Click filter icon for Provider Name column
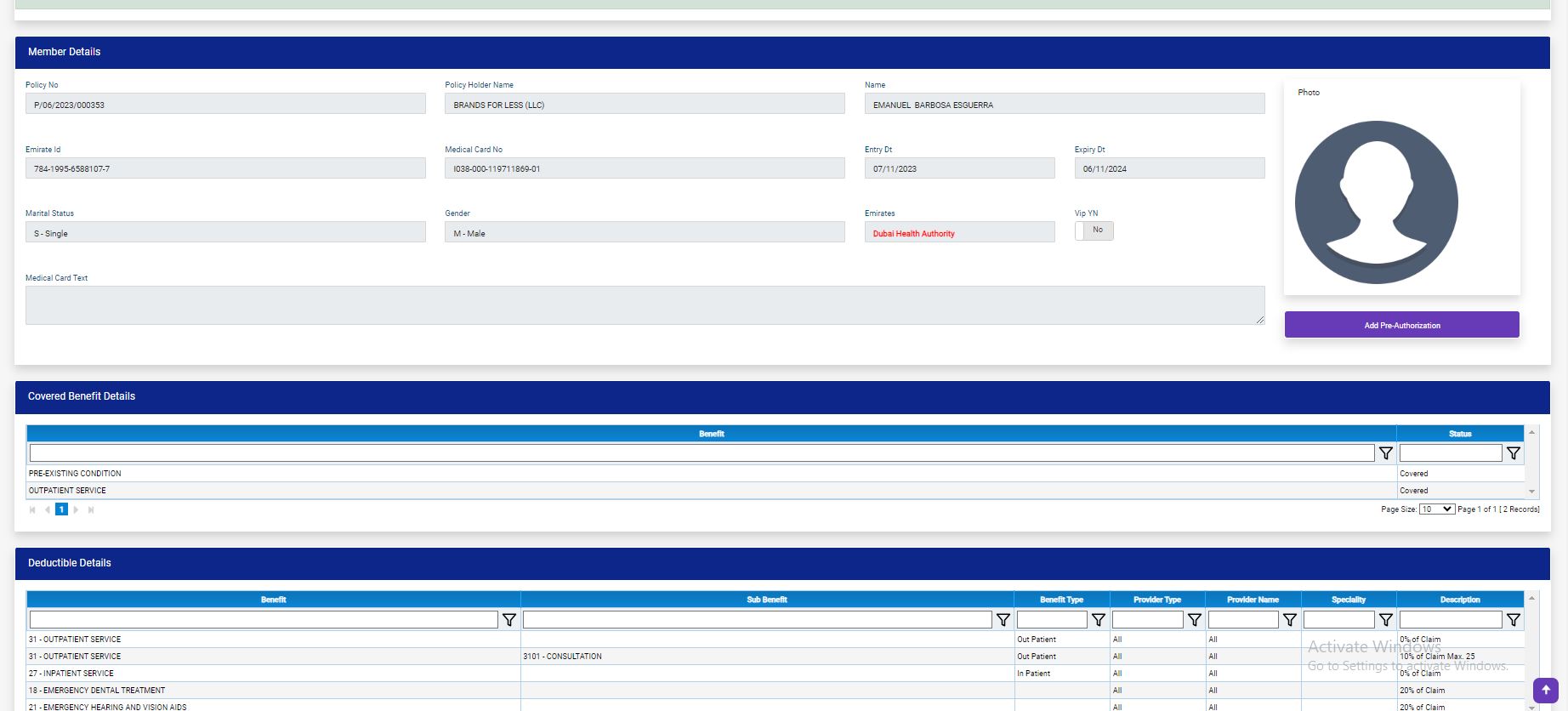 (1289, 620)
